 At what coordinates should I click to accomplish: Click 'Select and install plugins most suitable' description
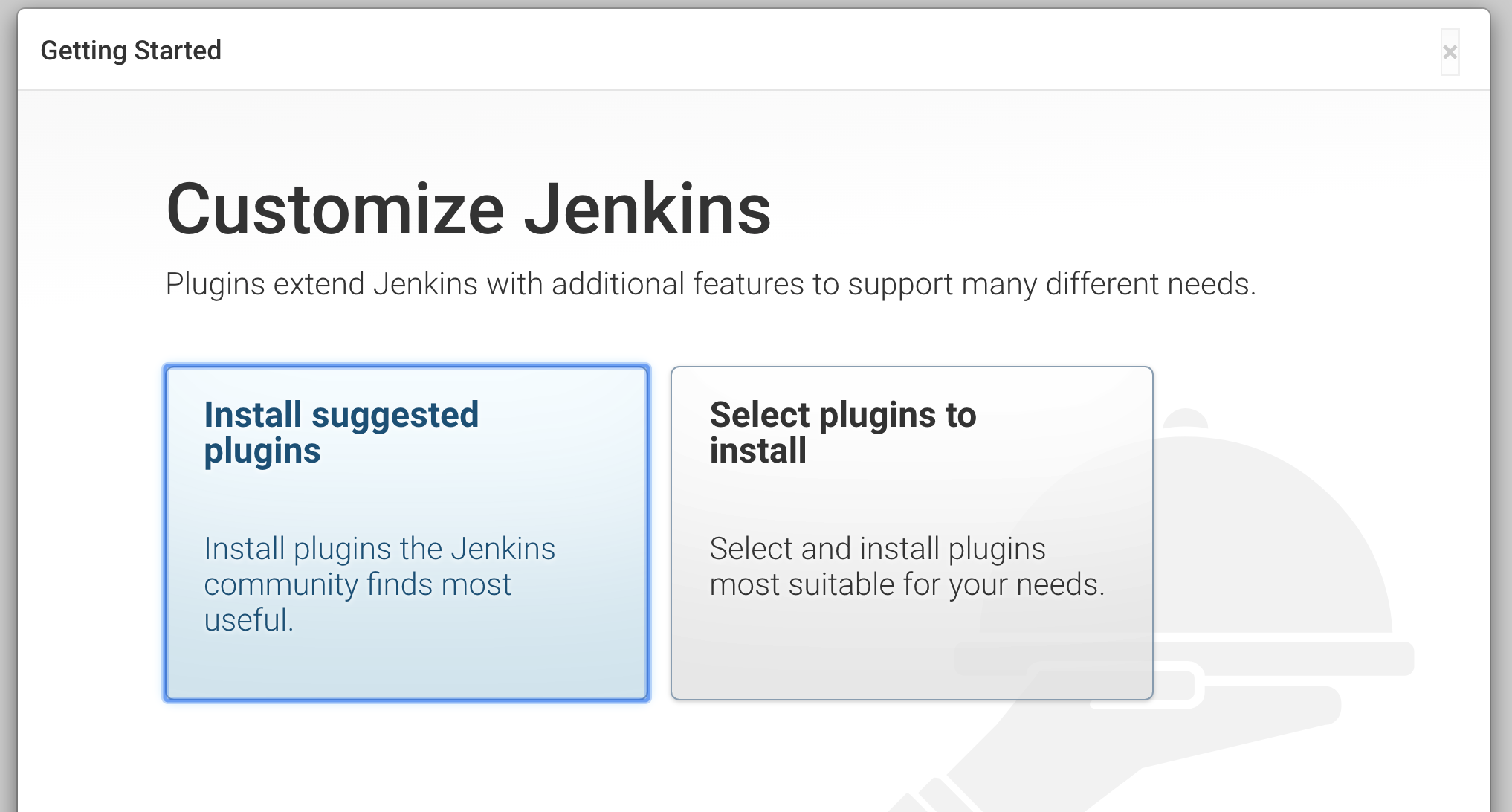[x=877, y=550]
